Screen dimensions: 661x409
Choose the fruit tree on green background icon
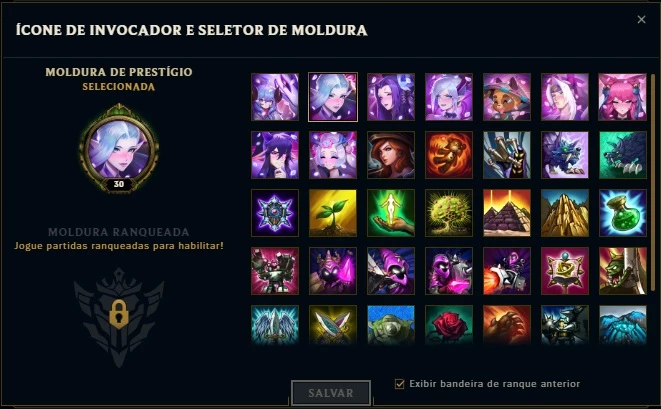(x=449, y=213)
